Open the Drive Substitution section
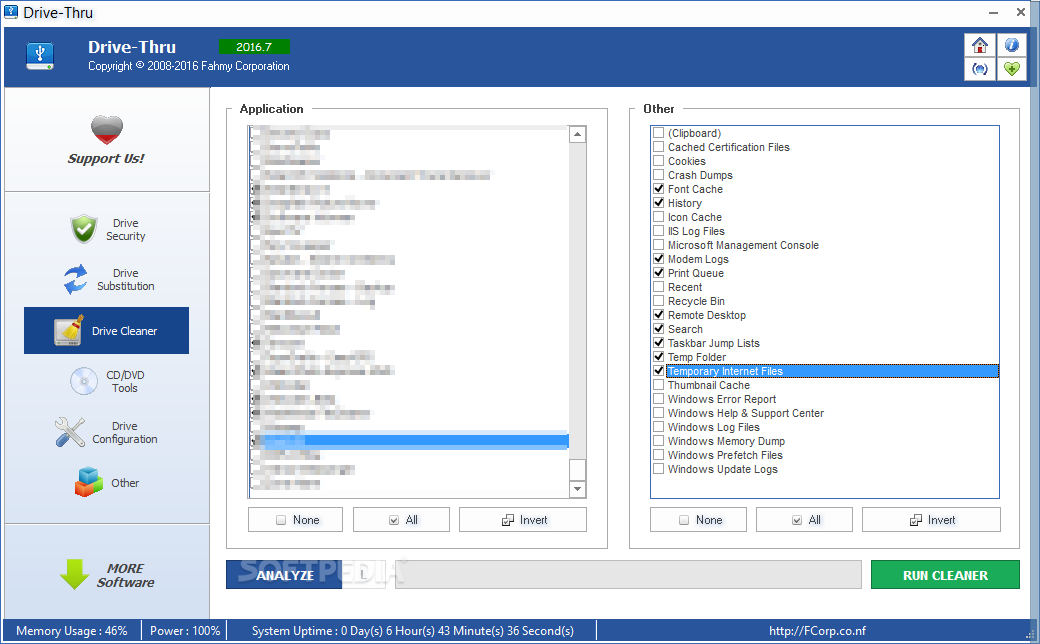1040x644 pixels. coord(107,279)
